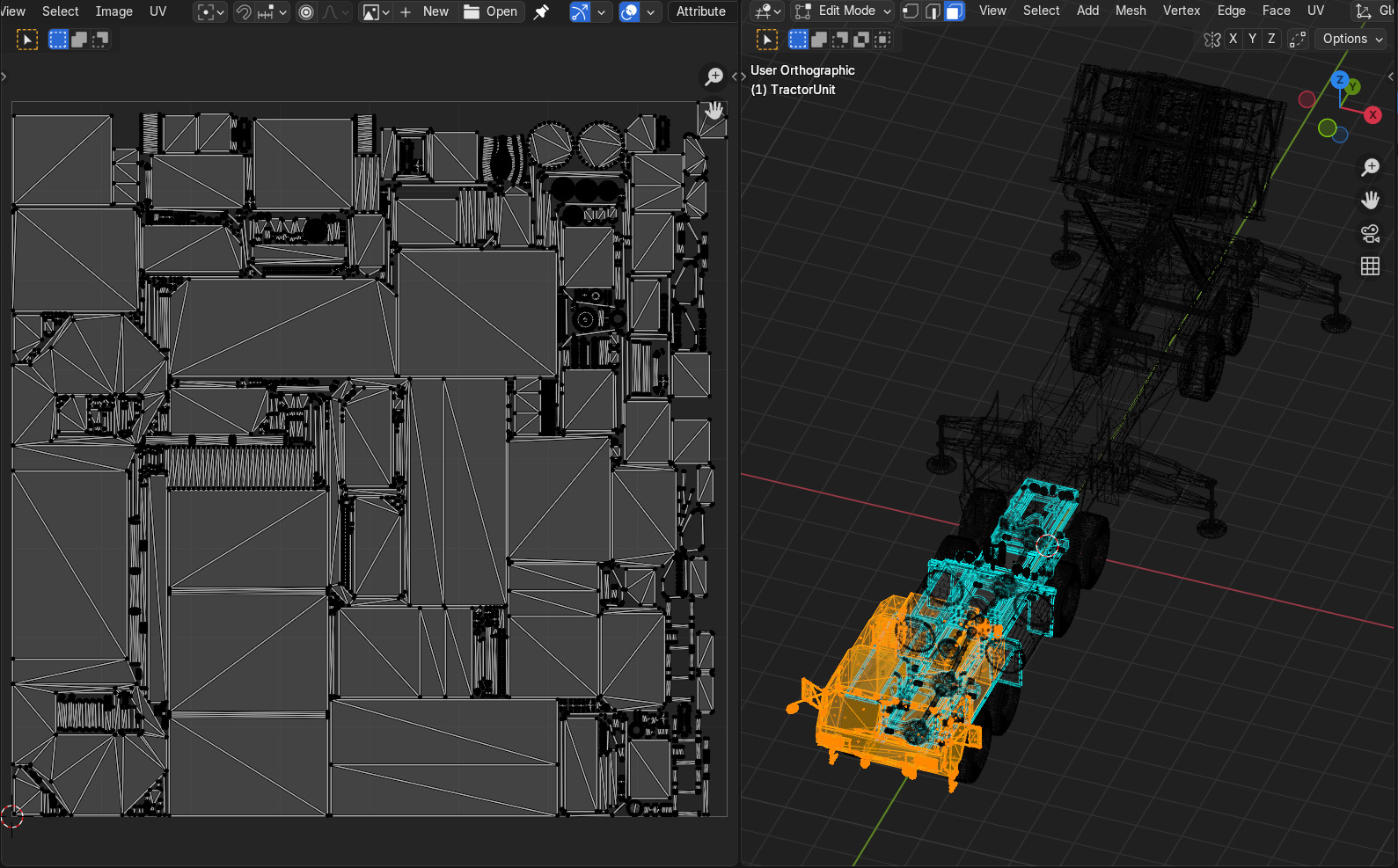The height and width of the screenshot is (868, 1398).
Task: Expand the UV editor sidebar arrow
Action: [735, 77]
